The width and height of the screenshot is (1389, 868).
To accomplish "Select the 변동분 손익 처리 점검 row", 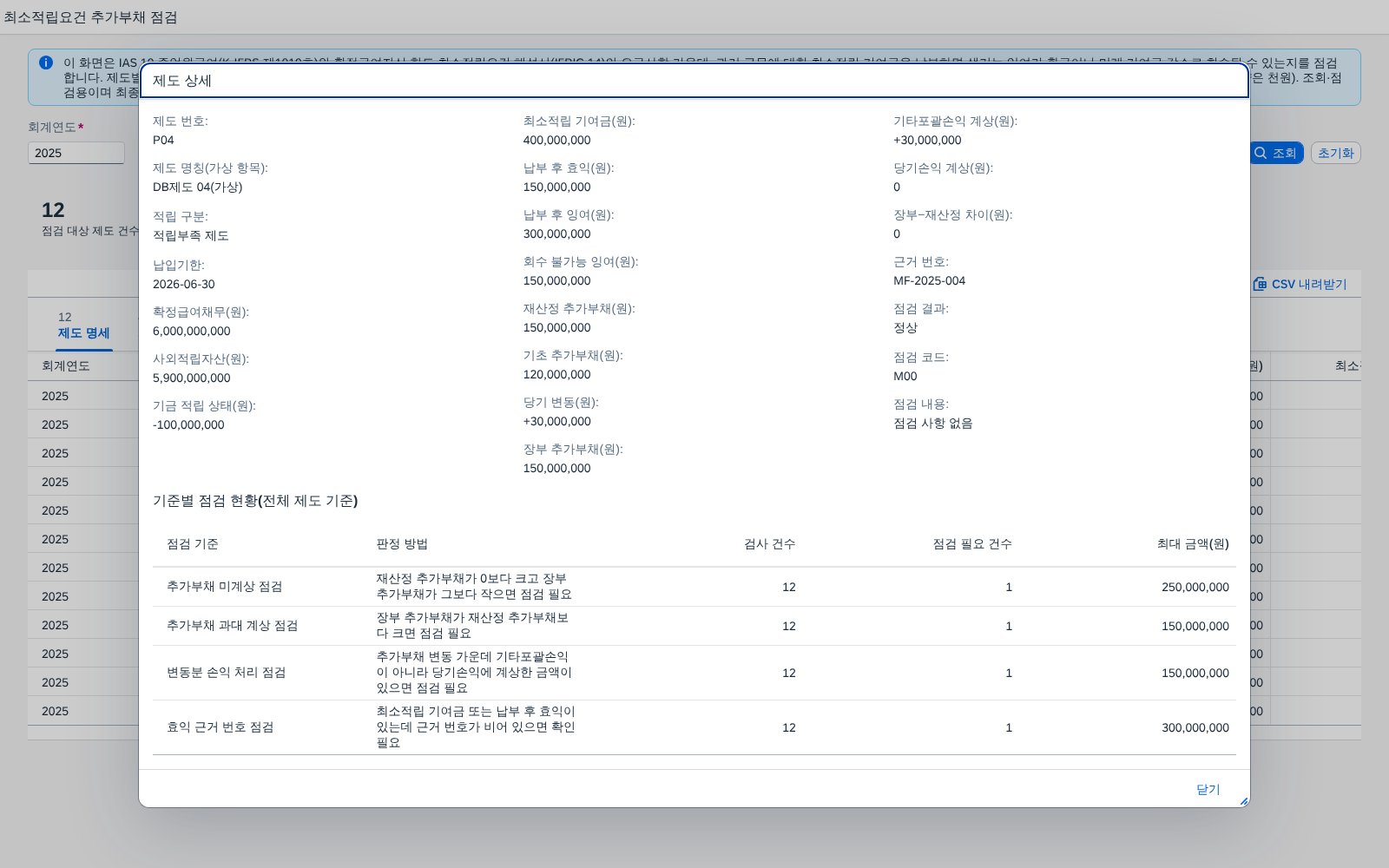I will (694, 673).
